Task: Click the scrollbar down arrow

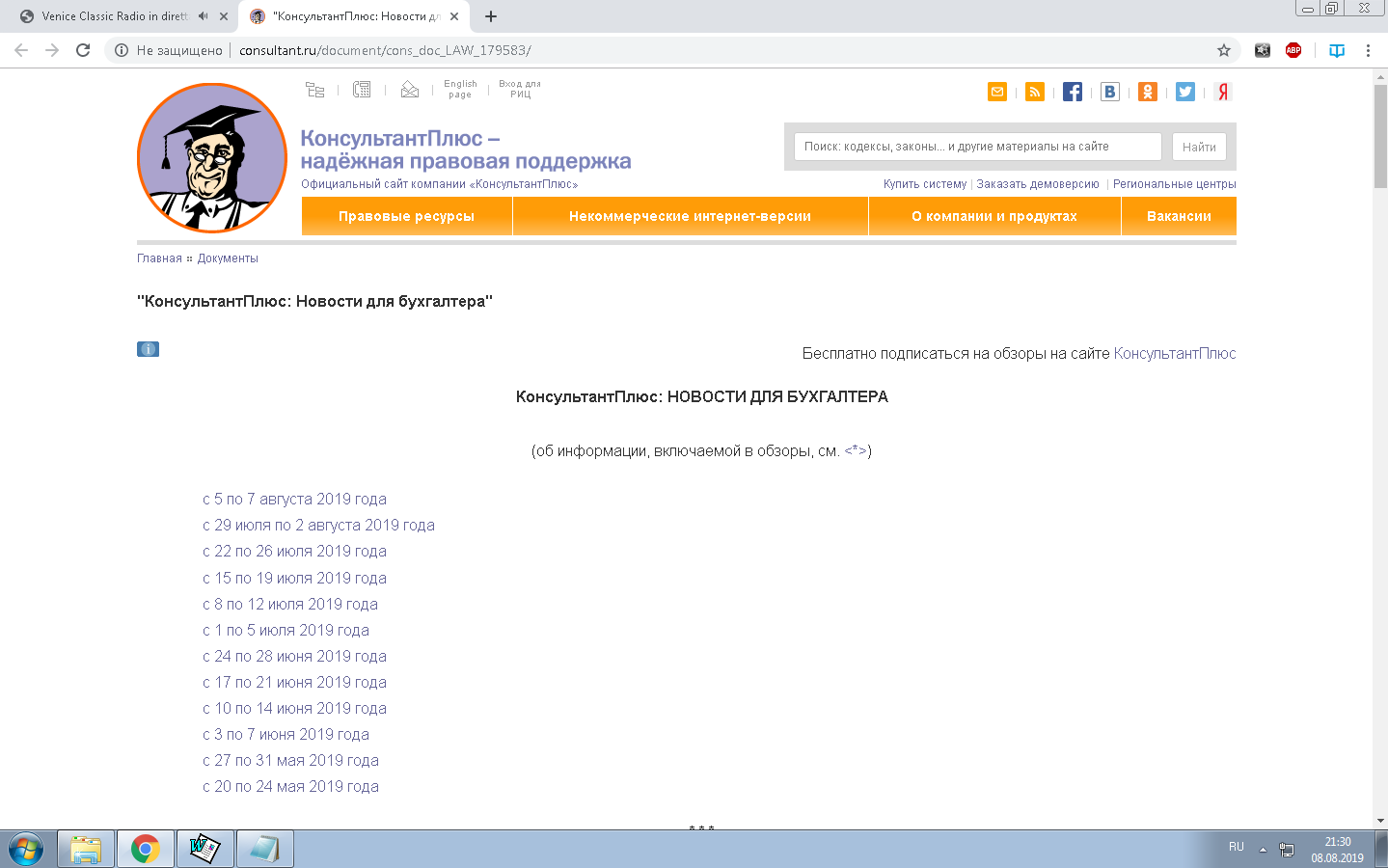Action: tap(1380, 821)
